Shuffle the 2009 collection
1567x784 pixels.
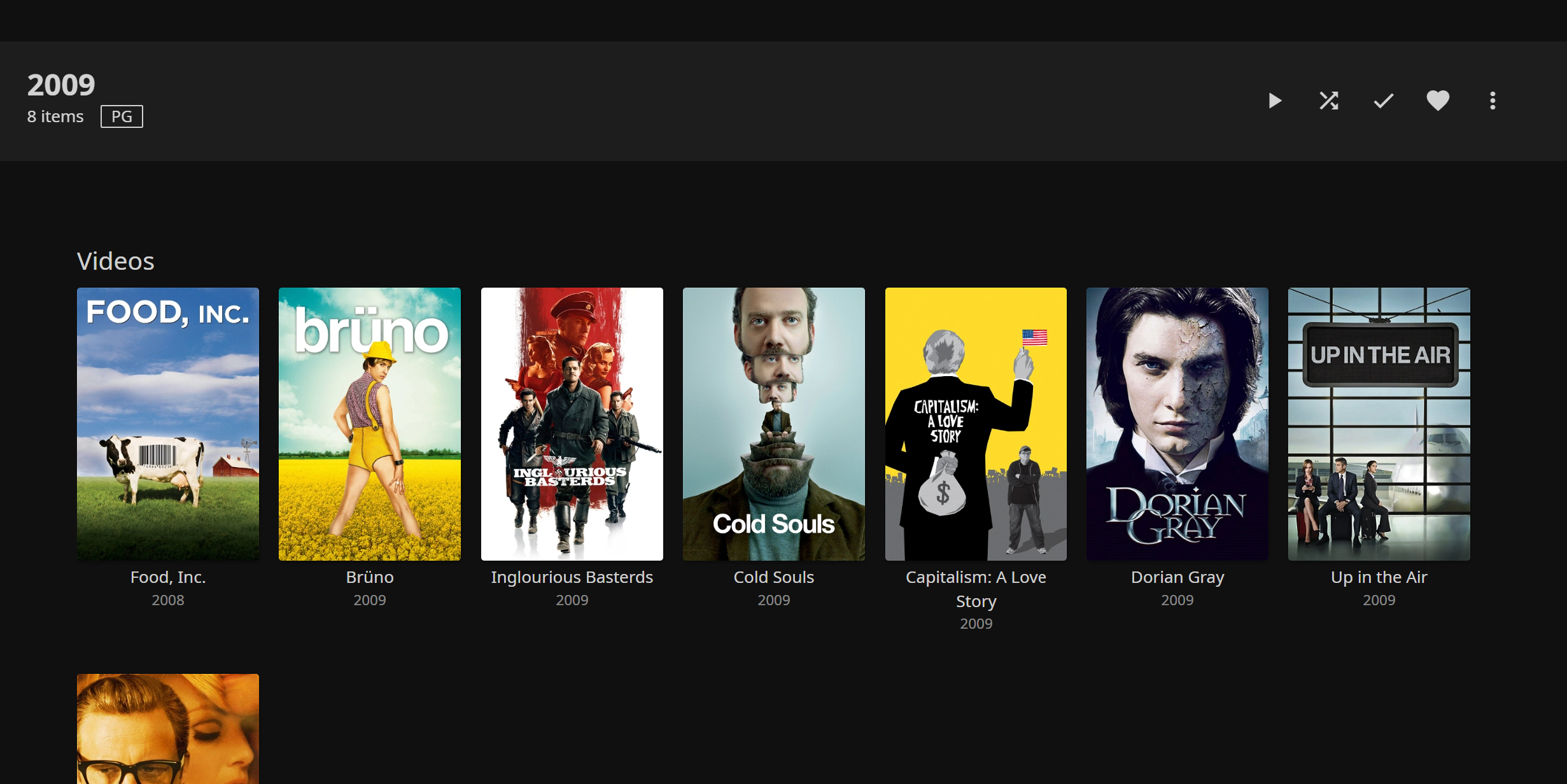pyautogui.click(x=1329, y=101)
